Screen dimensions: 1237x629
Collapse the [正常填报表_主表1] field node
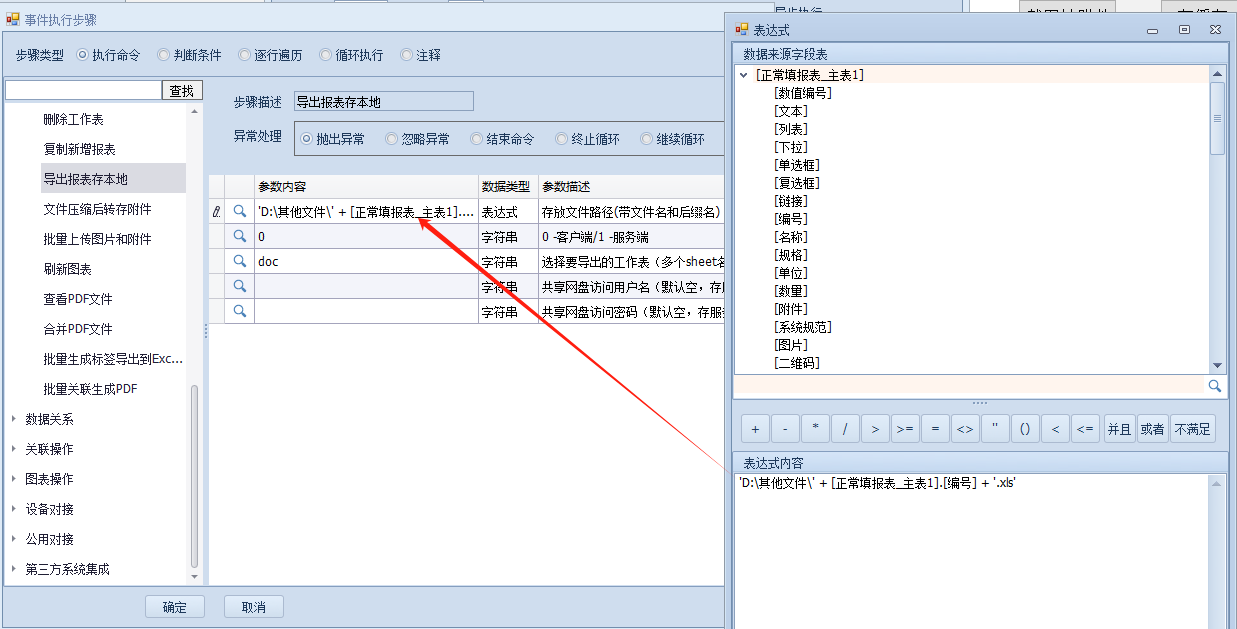743,75
